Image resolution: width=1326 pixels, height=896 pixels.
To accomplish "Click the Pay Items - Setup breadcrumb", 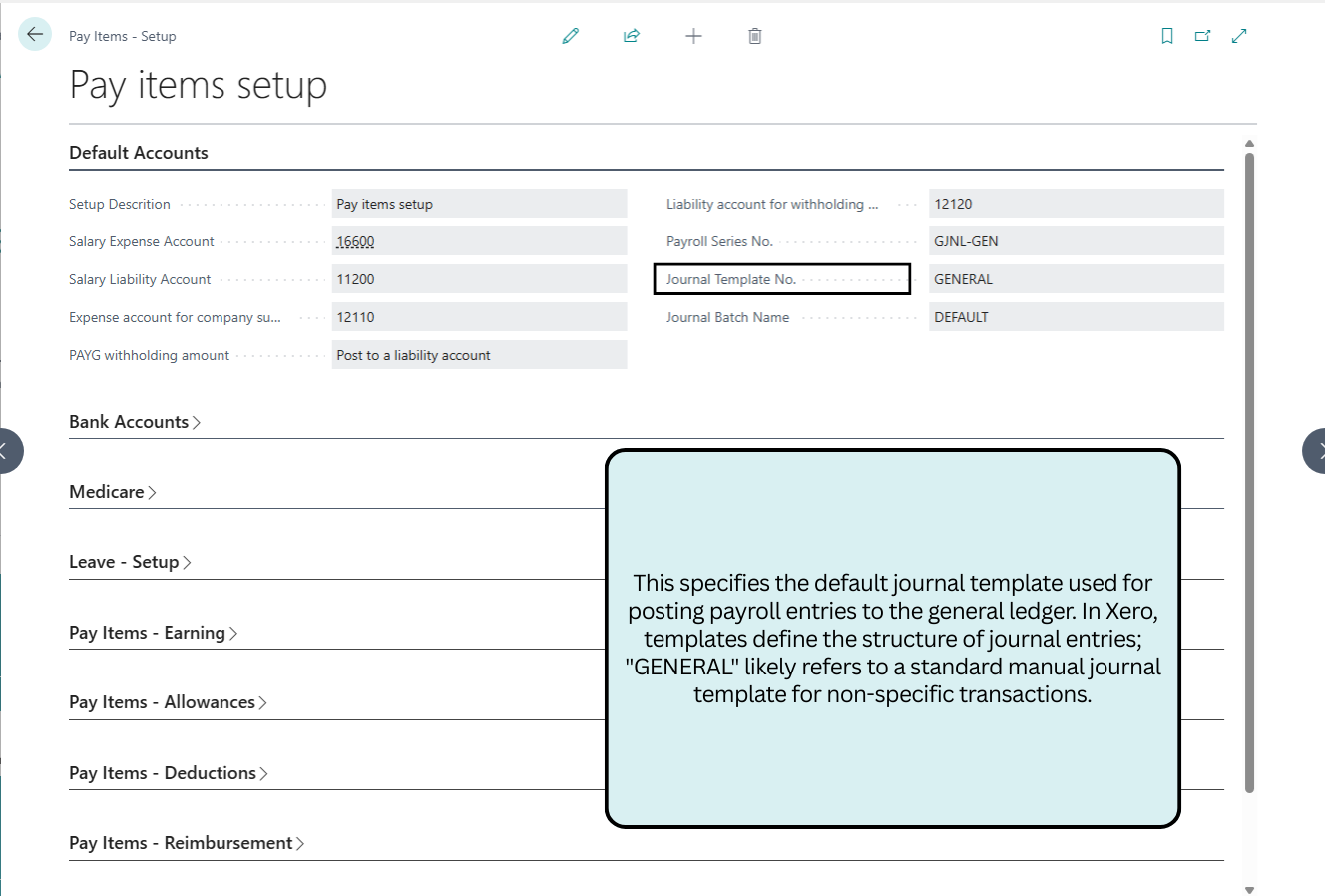I will (123, 36).
